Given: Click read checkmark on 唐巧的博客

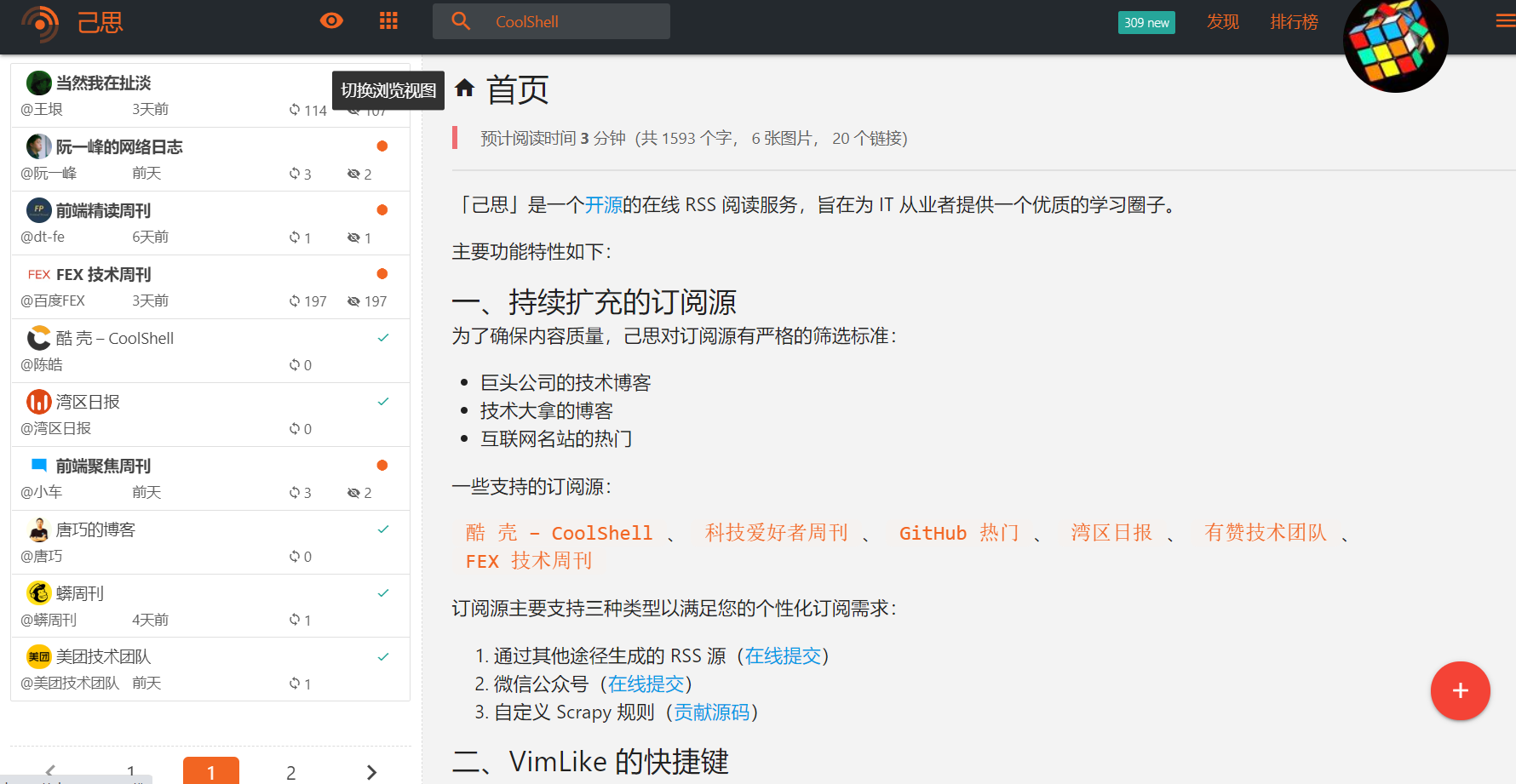Looking at the screenshot, I should tap(383, 529).
